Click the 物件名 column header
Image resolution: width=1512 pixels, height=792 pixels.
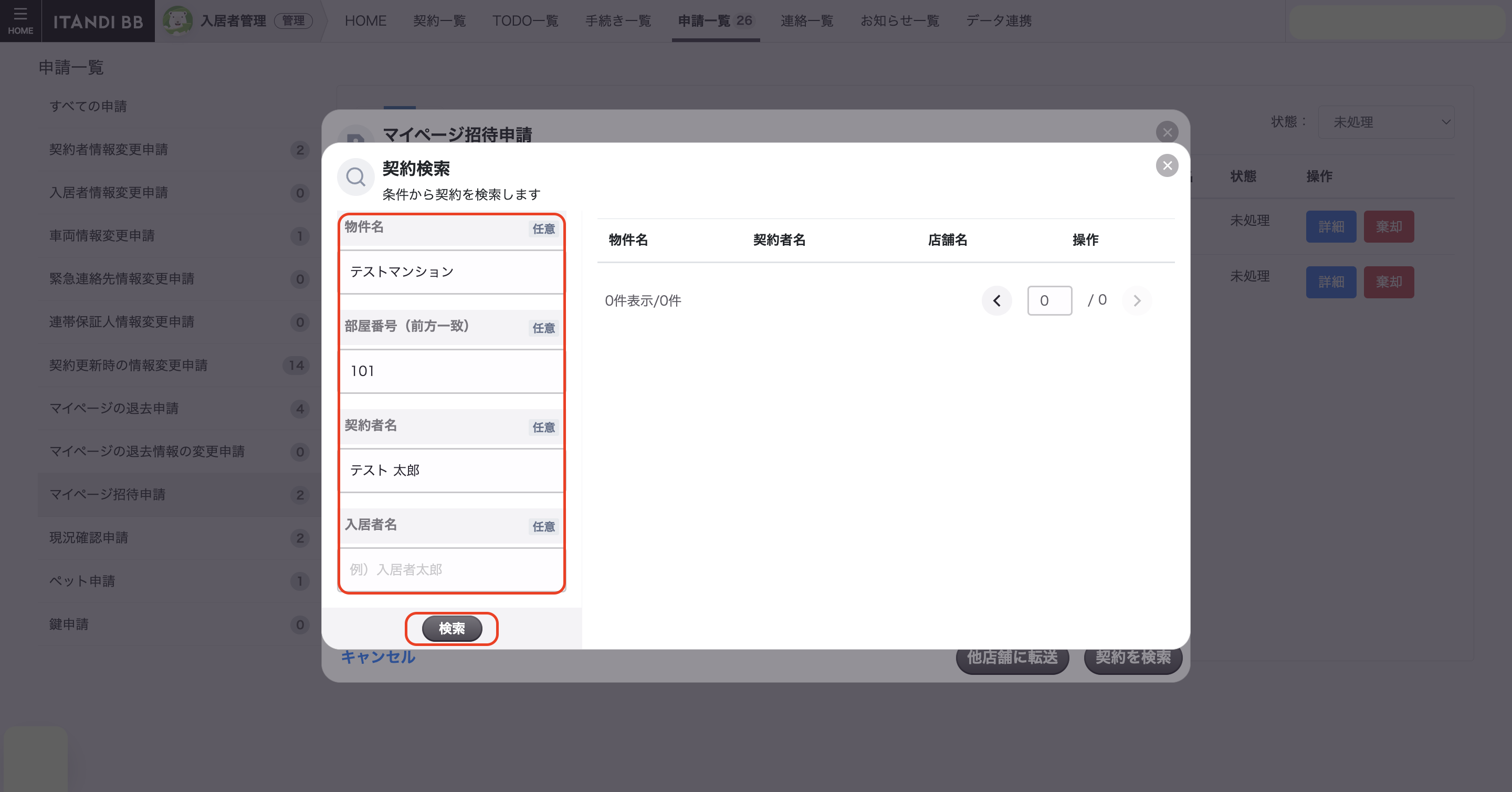(x=628, y=239)
